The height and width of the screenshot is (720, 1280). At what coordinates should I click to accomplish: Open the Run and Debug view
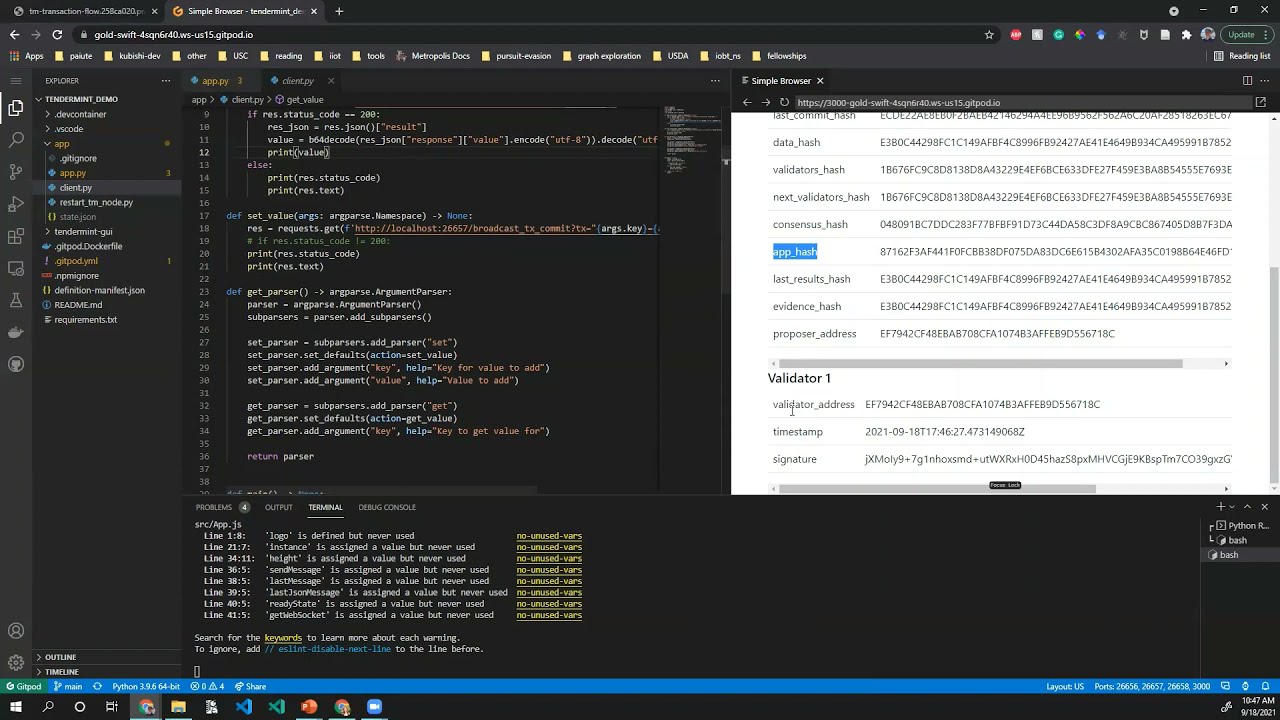(x=16, y=204)
